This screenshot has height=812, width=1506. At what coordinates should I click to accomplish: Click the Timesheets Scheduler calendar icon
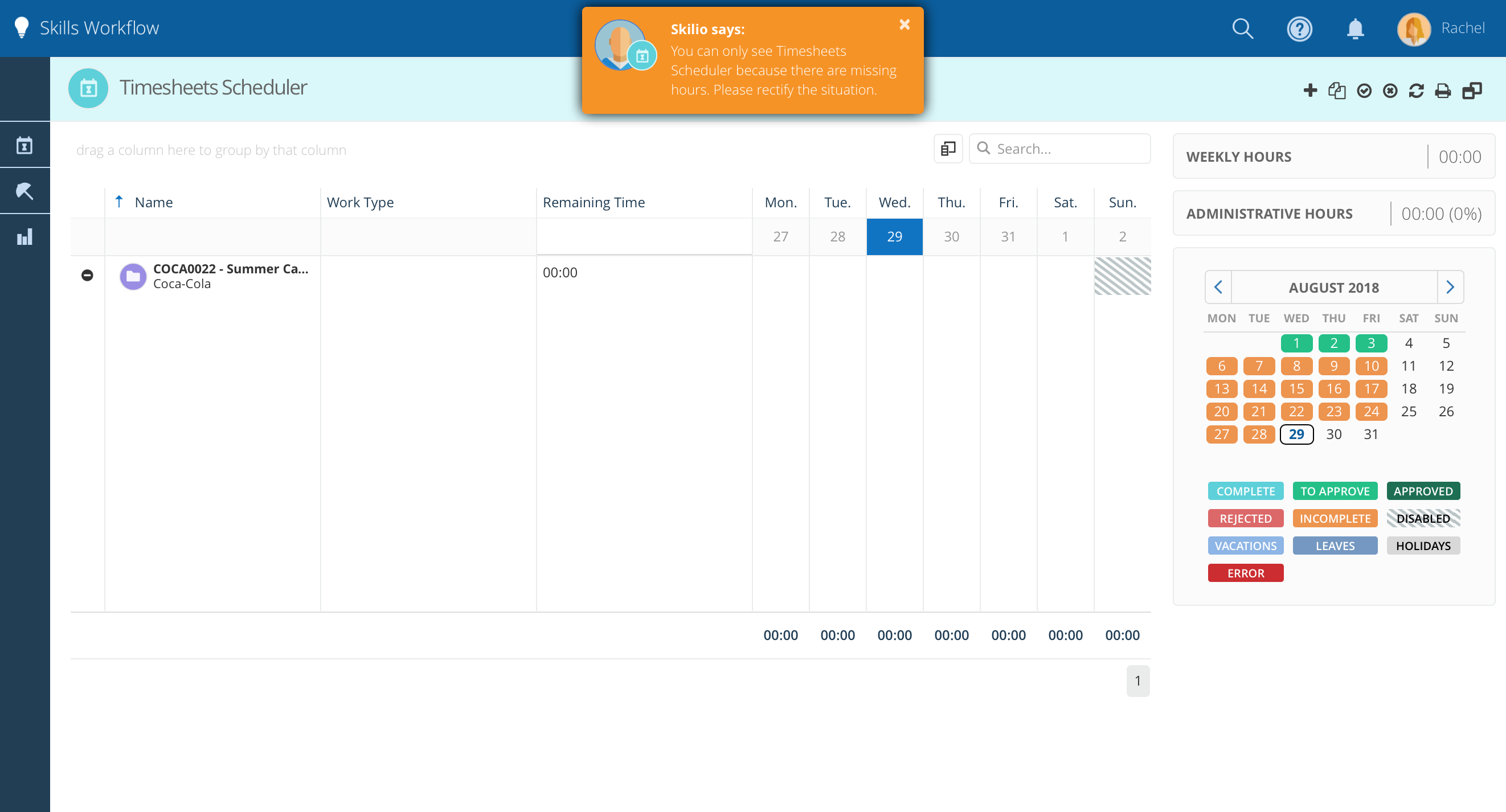pyautogui.click(x=88, y=88)
